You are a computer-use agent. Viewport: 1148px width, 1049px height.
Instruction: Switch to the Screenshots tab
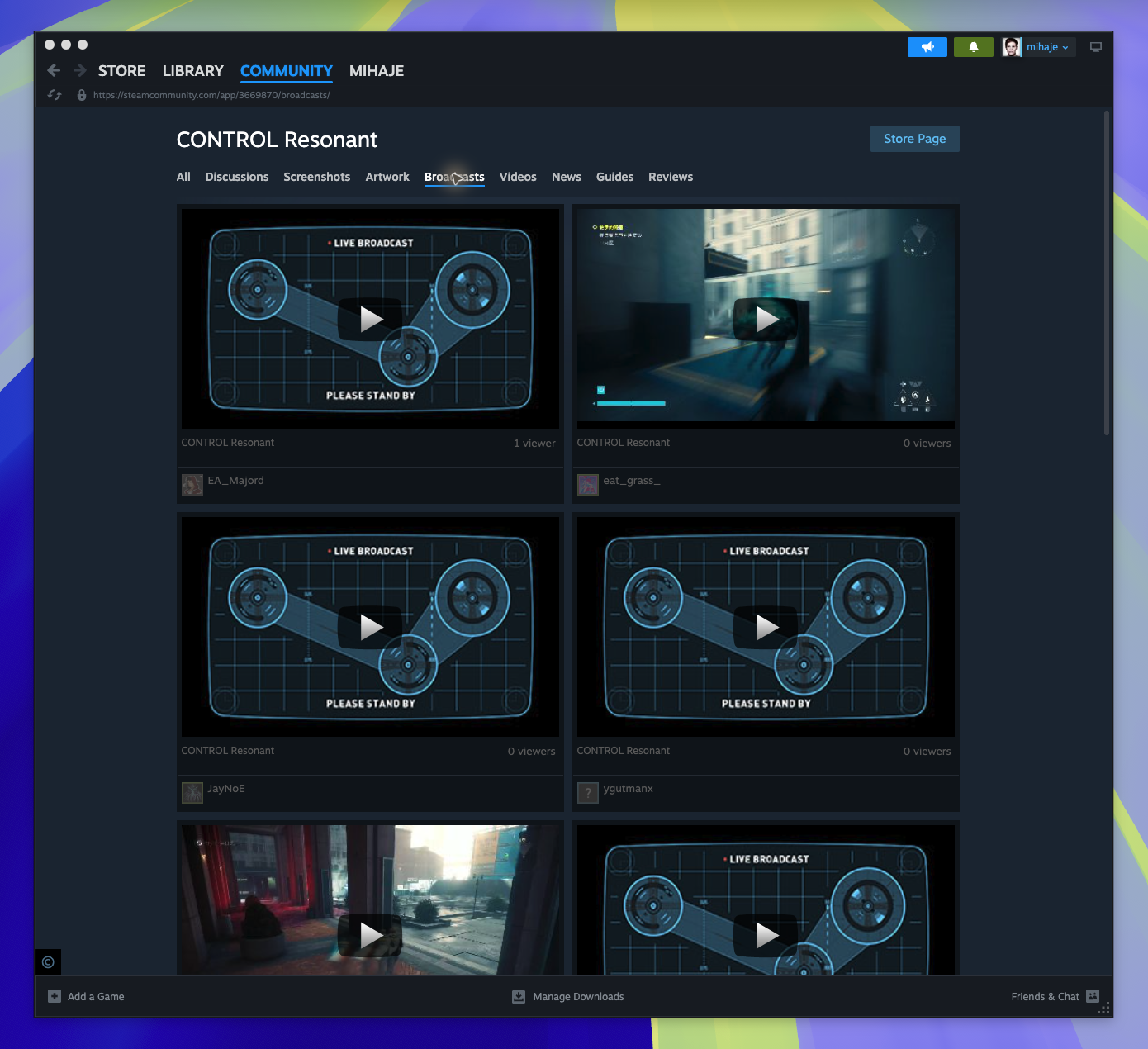[317, 177]
